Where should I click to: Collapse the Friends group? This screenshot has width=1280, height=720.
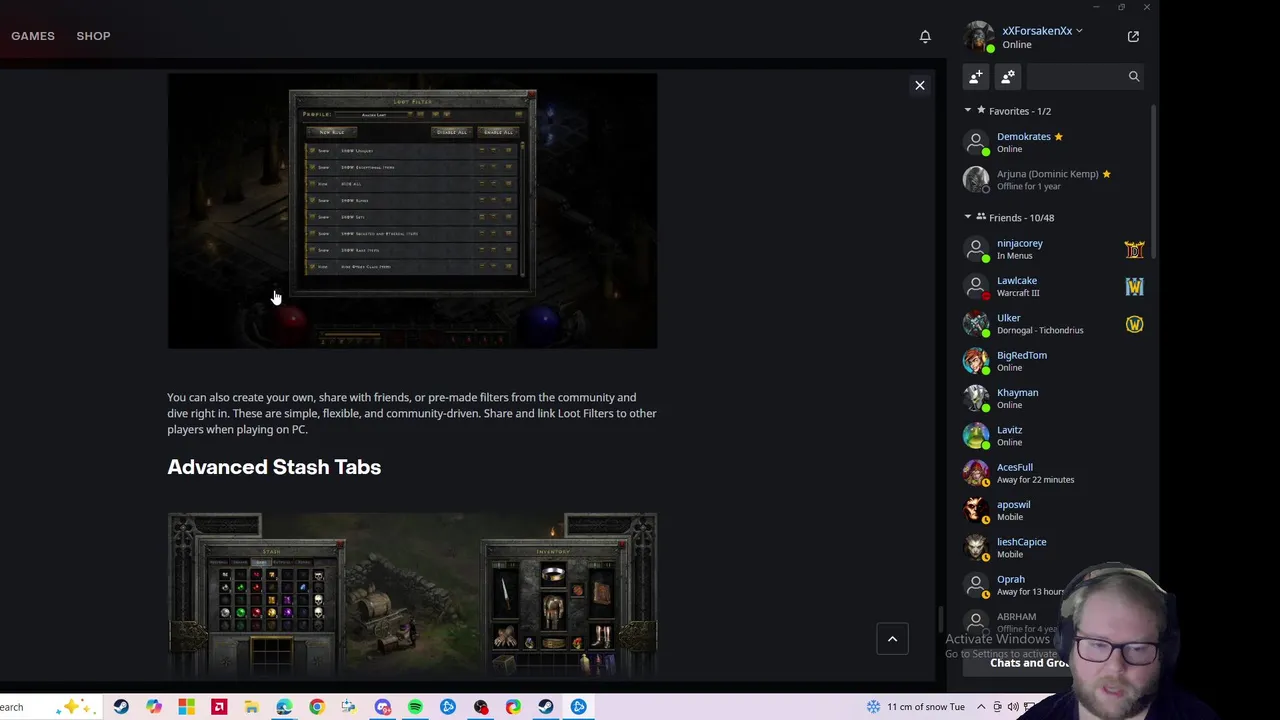click(968, 217)
